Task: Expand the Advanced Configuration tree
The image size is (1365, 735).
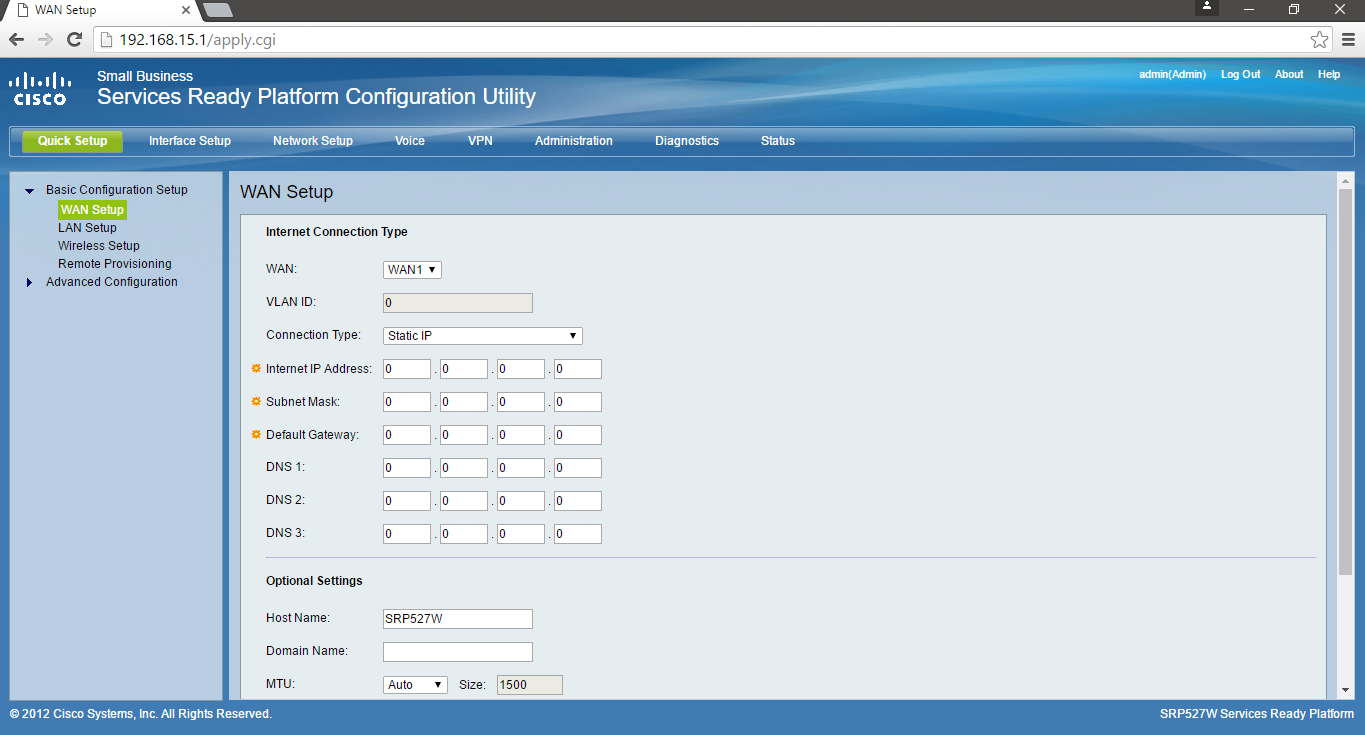Action: tap(30, 282)
